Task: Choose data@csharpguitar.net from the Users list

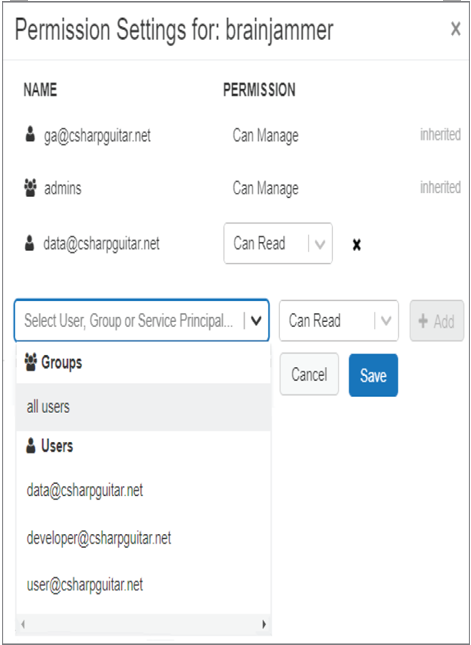Action: click(143, 490)
